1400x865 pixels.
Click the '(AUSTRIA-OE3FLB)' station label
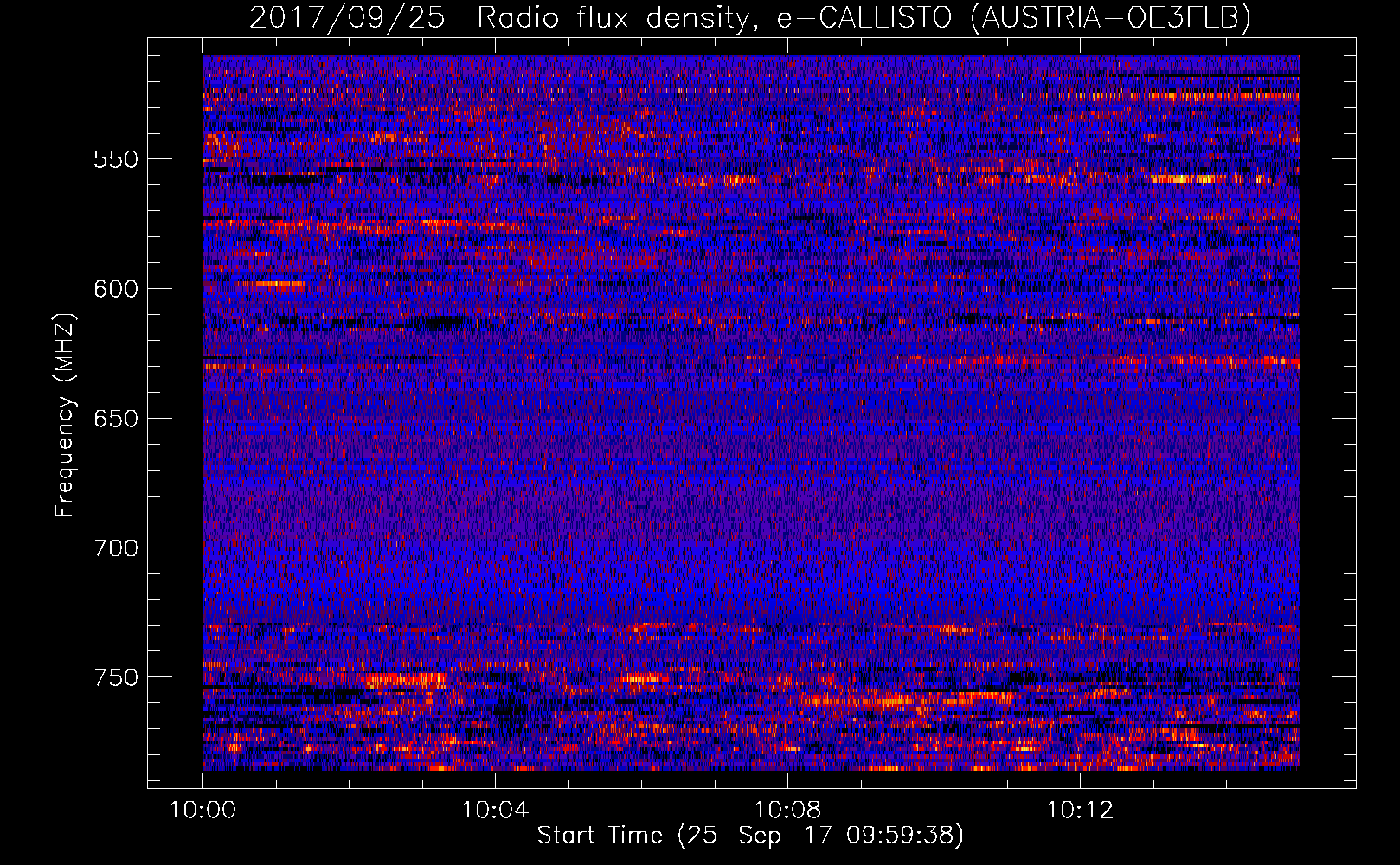1111,17
